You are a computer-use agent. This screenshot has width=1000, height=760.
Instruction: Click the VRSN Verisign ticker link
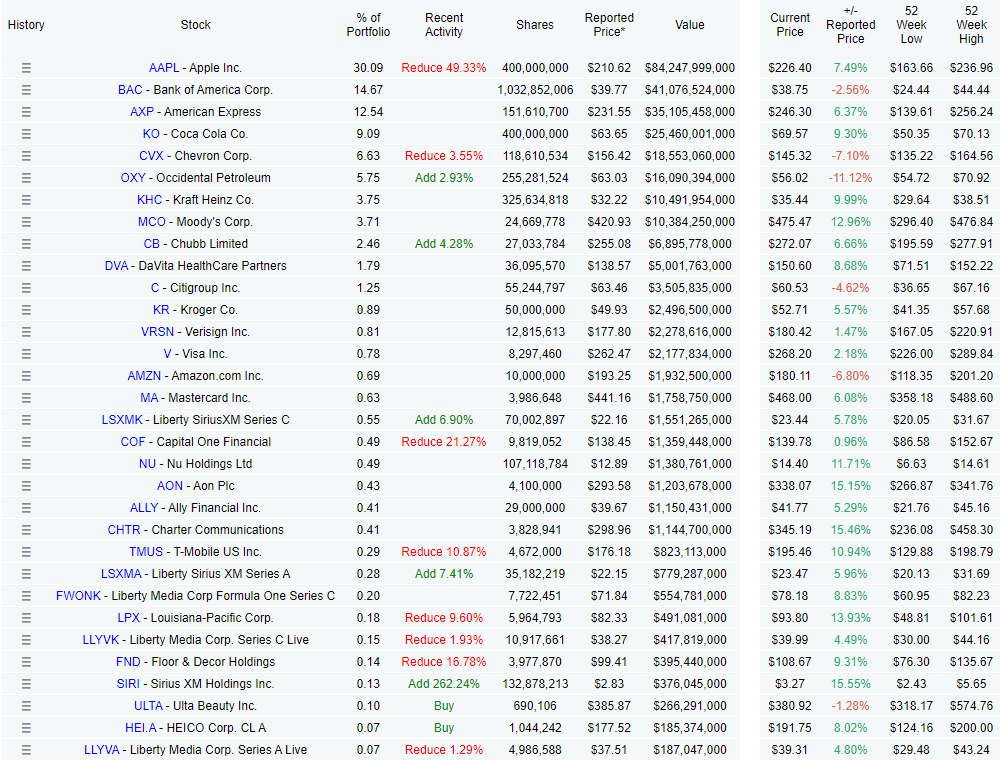point(157,332)
